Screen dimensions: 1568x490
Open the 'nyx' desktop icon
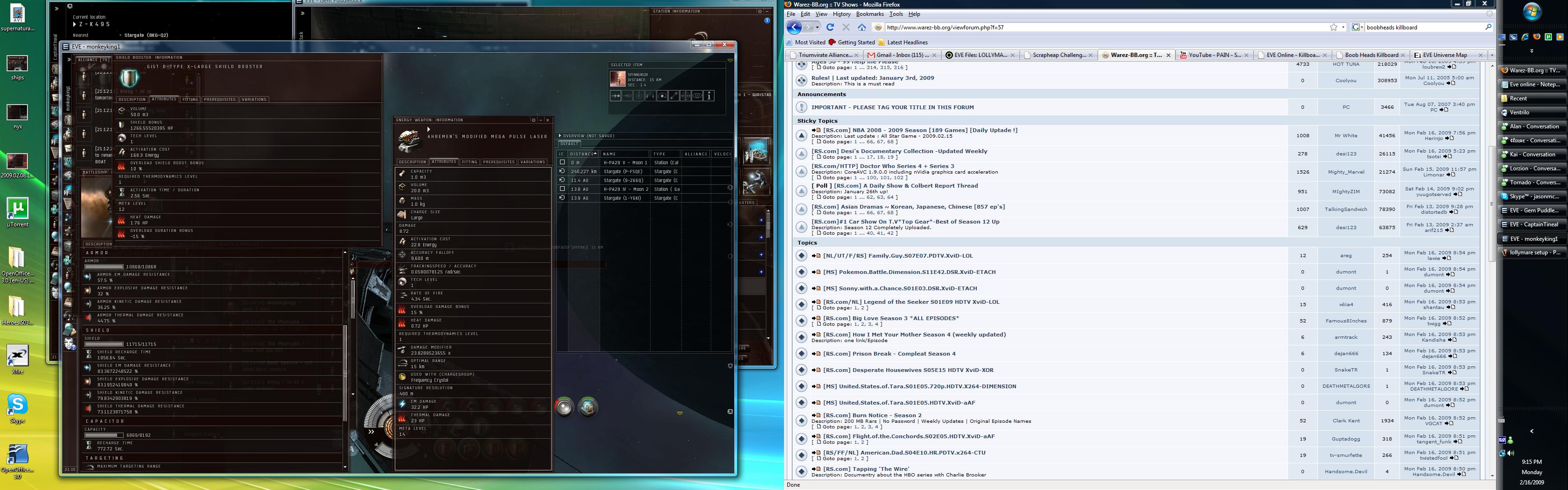[18, 117]
